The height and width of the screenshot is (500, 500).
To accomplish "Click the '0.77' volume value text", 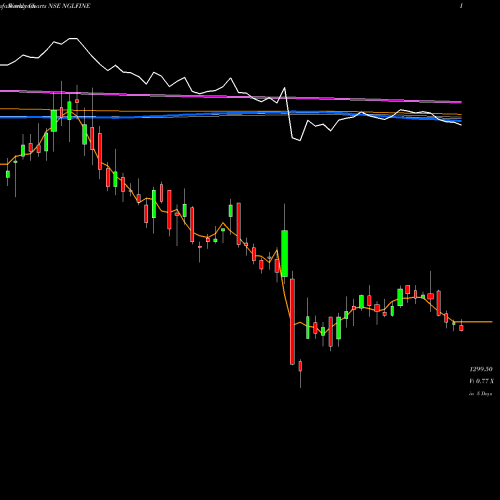I will click(482, 381).
